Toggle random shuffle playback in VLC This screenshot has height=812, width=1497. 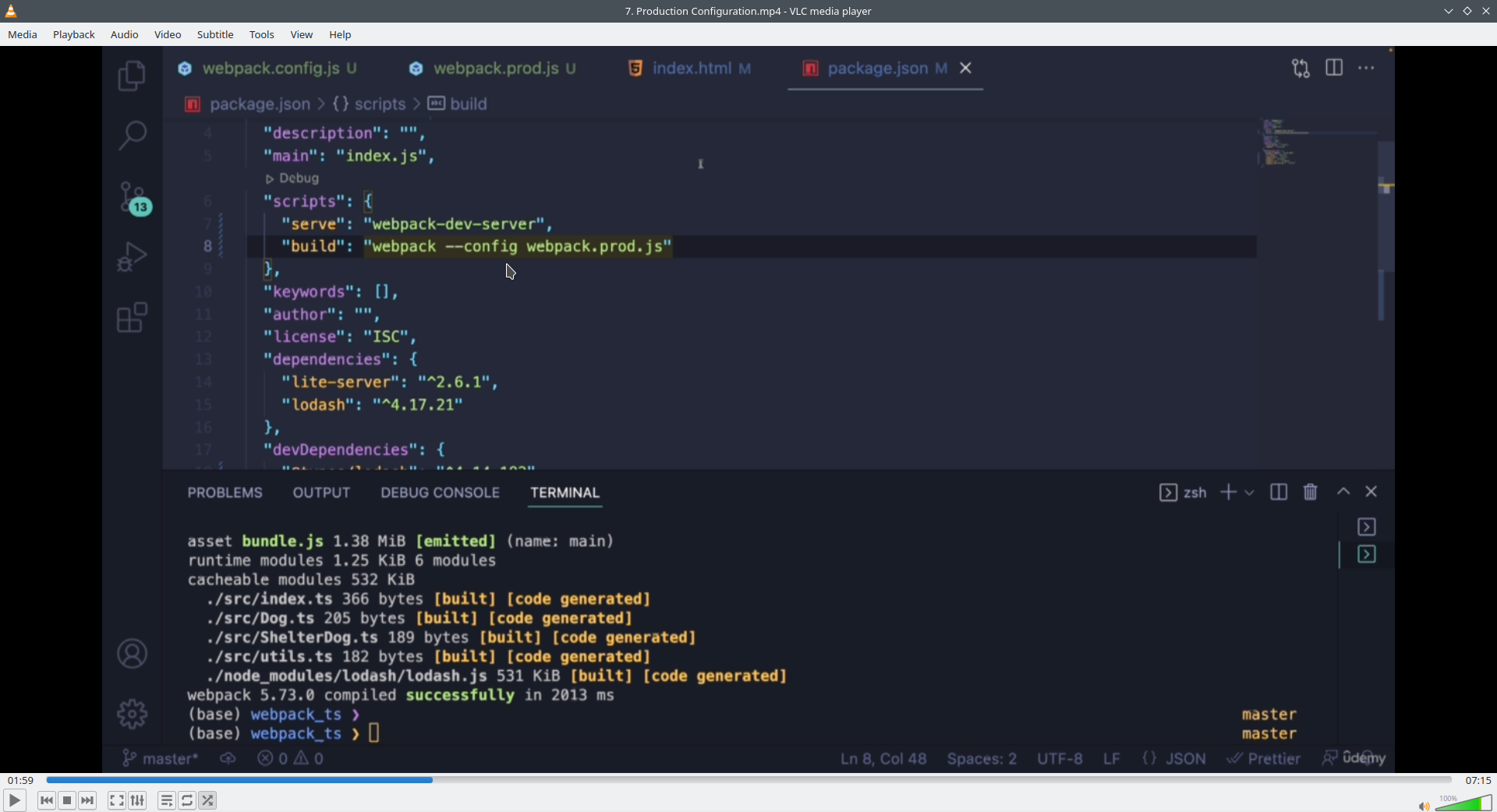[x=207, y=800]
